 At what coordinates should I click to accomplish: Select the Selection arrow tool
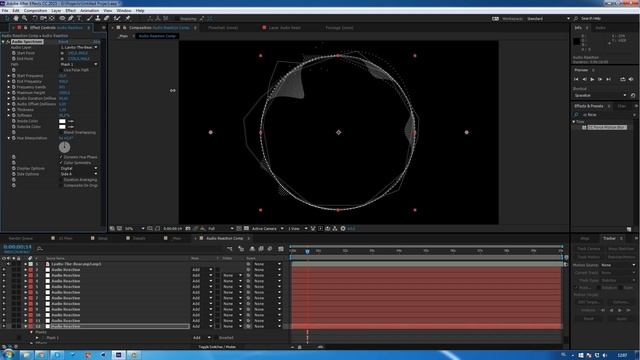7,18
